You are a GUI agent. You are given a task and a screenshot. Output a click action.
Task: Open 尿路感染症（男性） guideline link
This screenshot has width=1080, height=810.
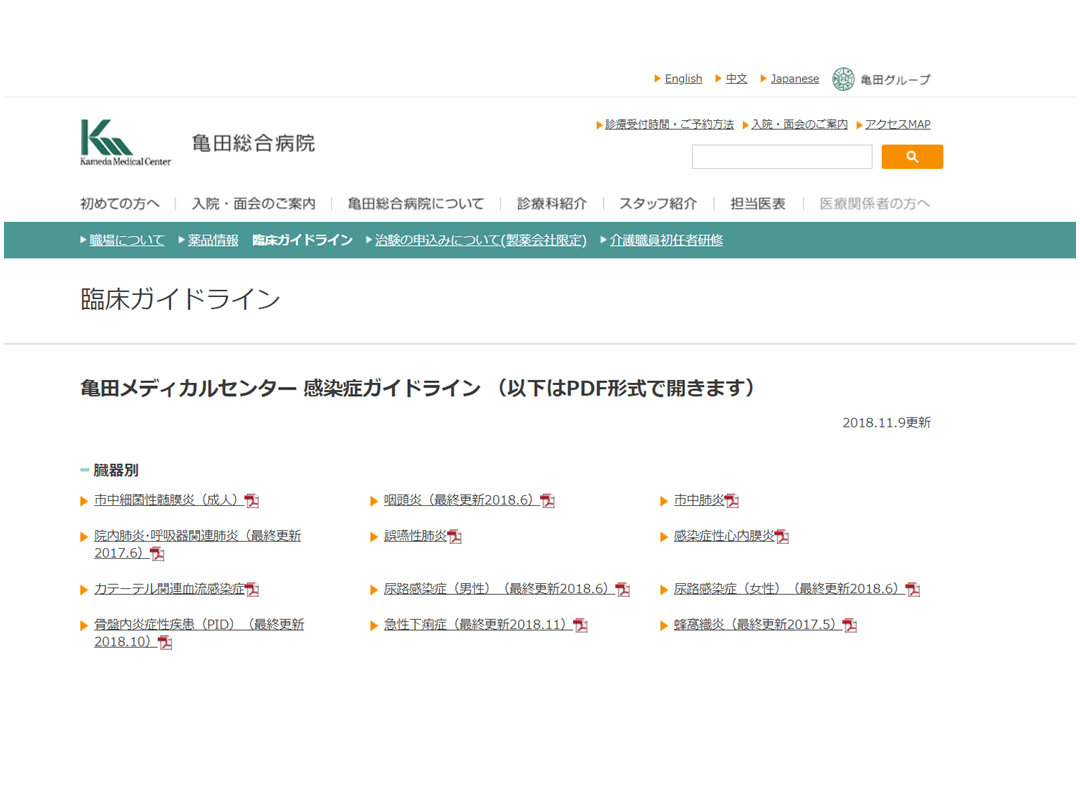point(497,589)
